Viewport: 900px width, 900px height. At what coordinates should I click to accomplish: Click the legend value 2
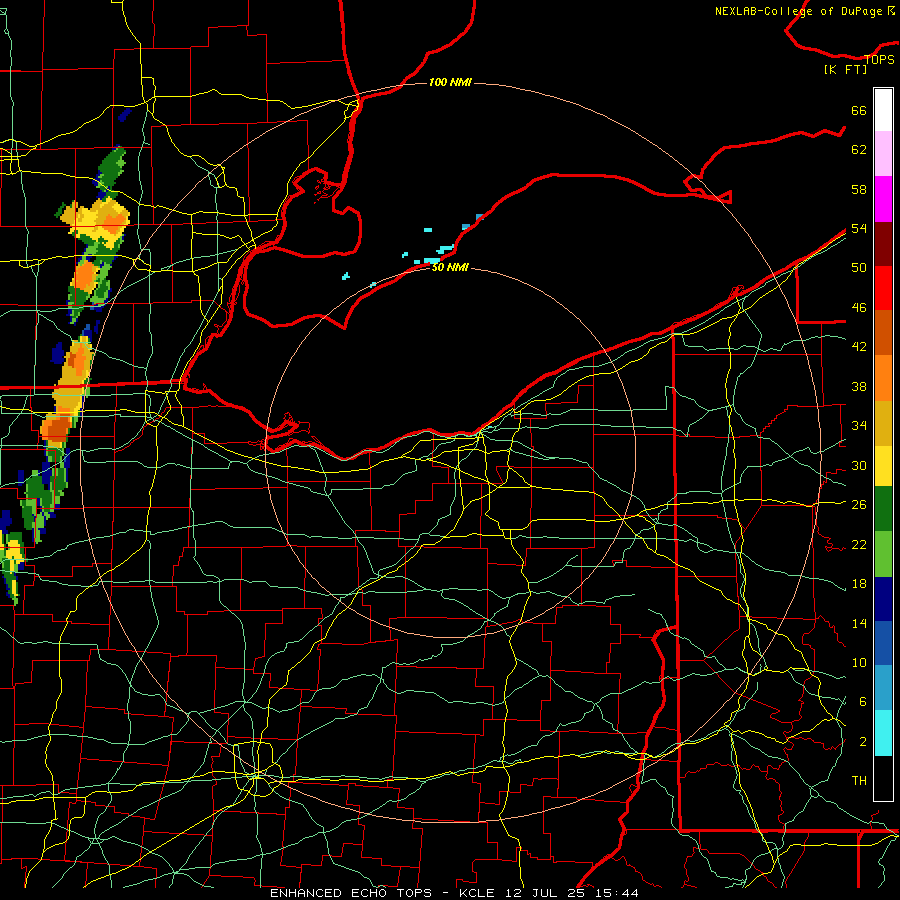click(x=862, y=742)
